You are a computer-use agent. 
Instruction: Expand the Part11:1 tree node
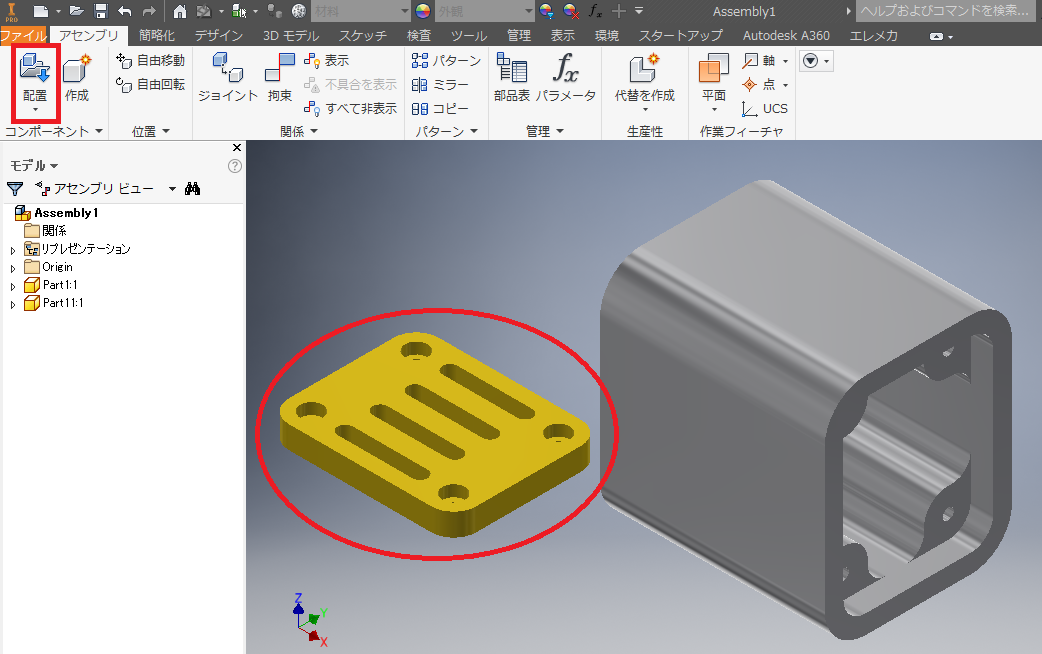[x=13, y=304]
